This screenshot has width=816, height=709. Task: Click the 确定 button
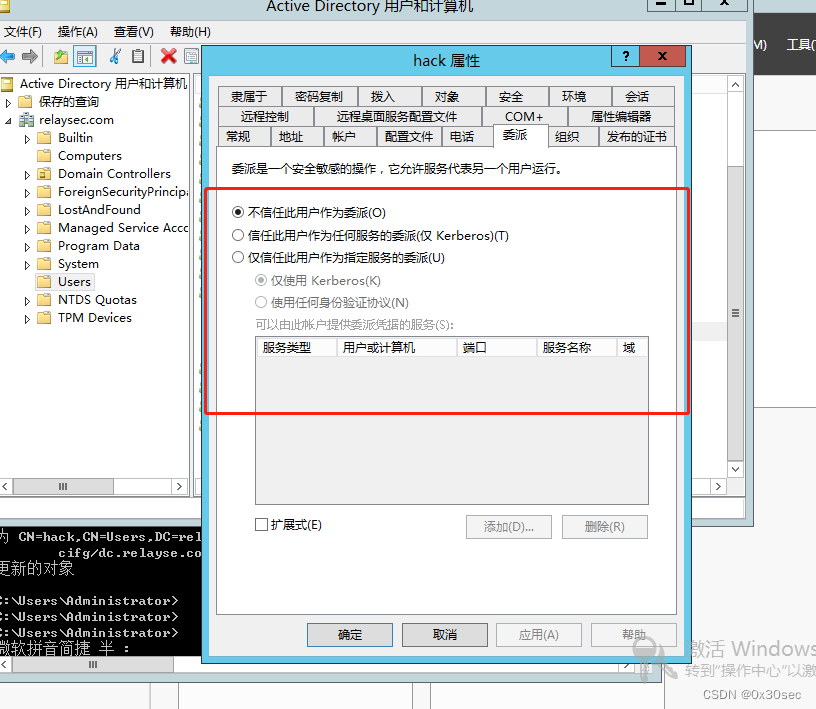point(350,635)
